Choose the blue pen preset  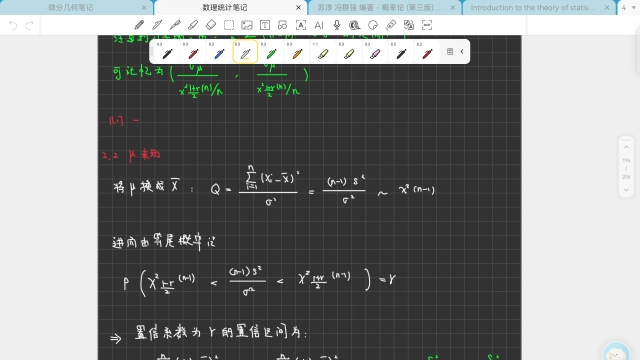(219, 52)
